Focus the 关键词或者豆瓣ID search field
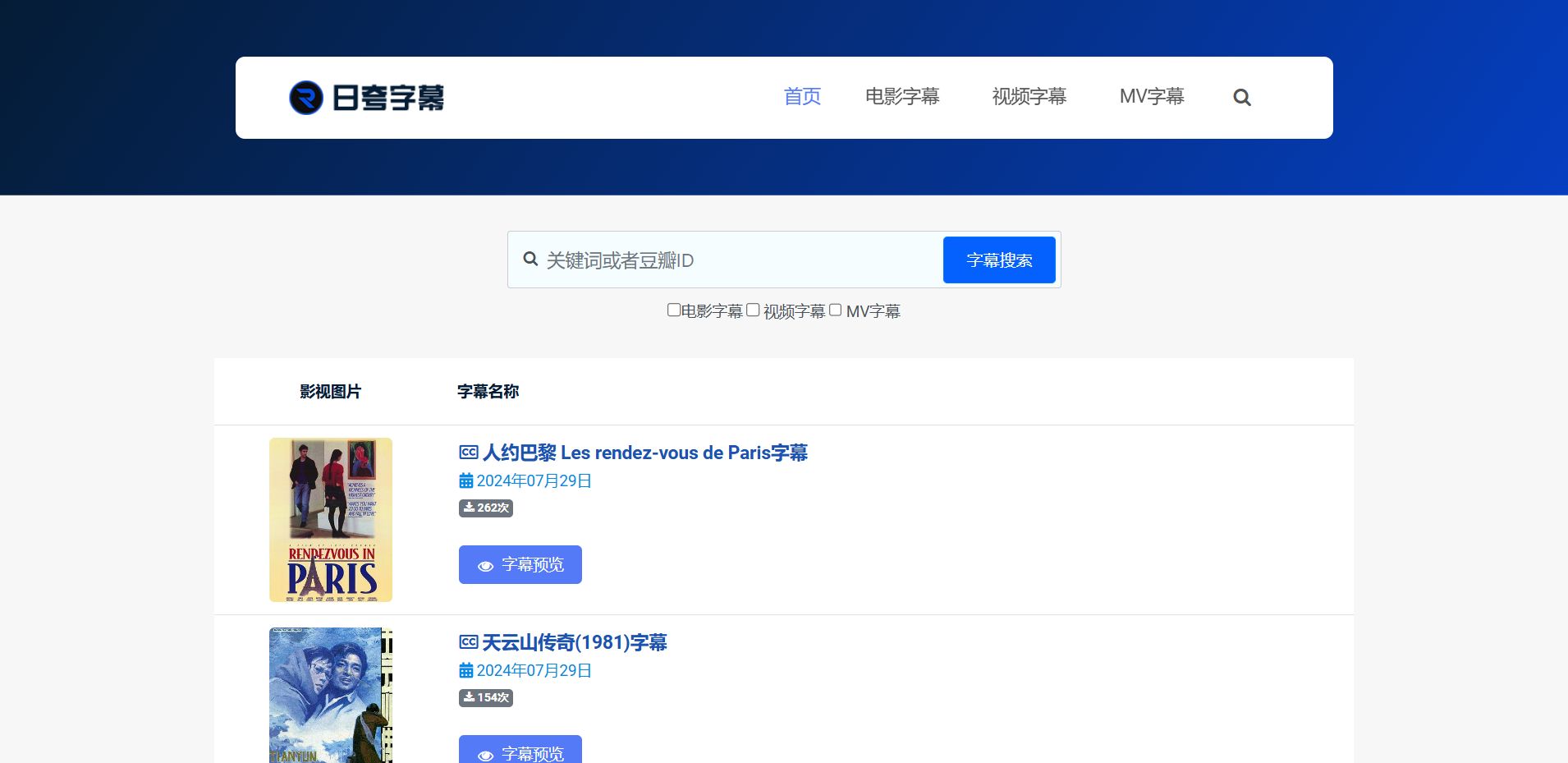The width and height of the screenshot is (1568, 763). 739,260
